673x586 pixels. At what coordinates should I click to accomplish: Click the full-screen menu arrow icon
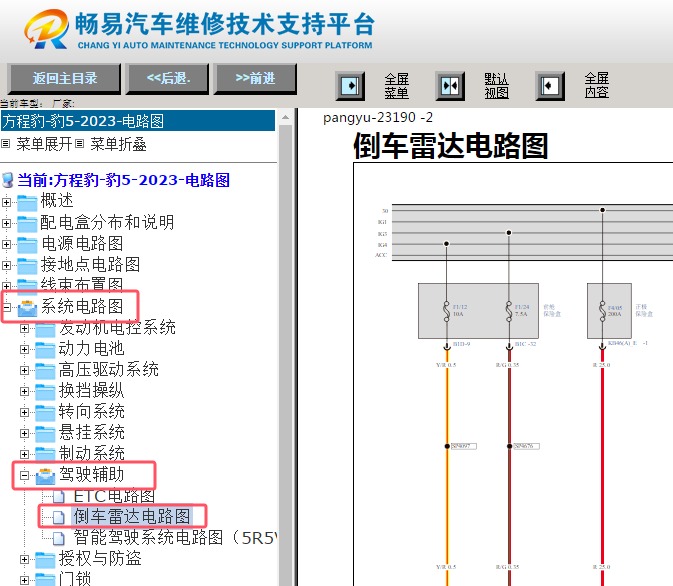click(350, 86)
